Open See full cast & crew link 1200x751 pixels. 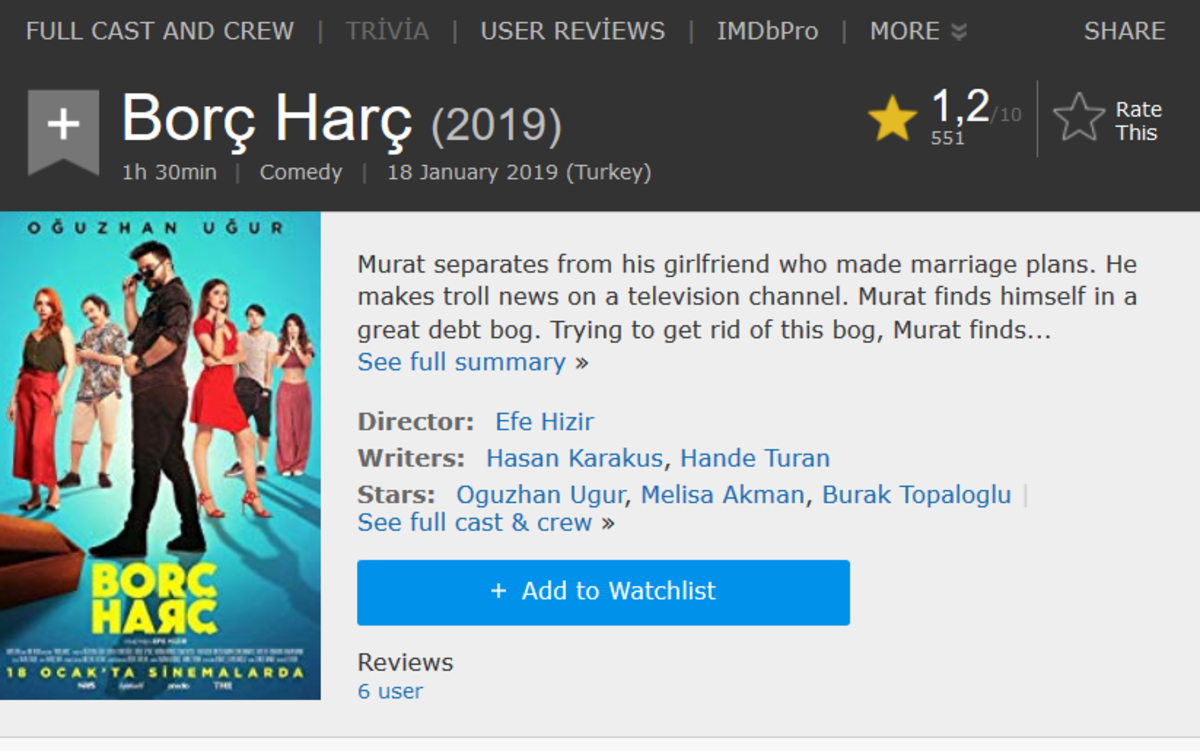pos(475,523)
